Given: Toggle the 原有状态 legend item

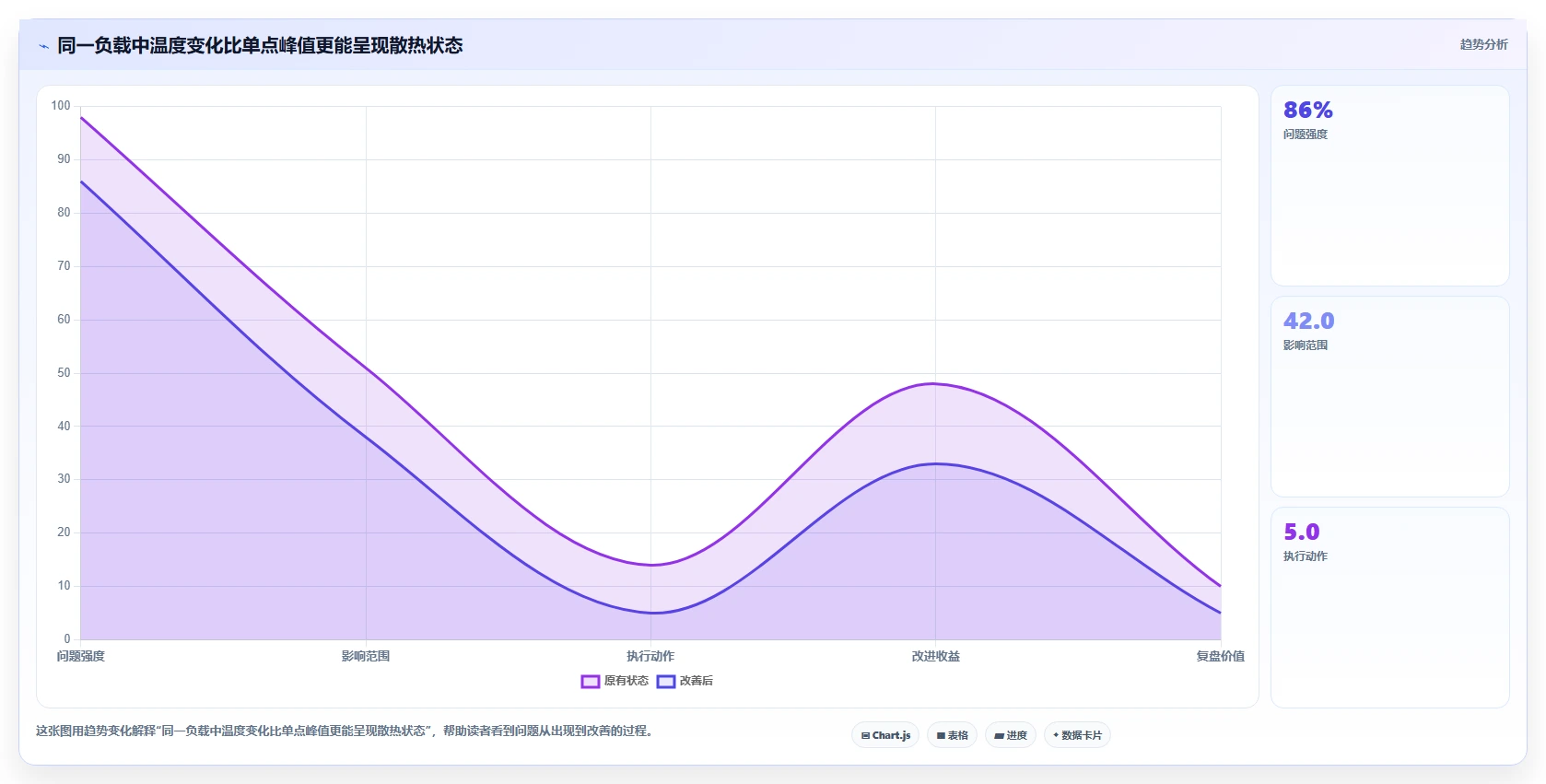Looking at the screenshot, I should (615, 681).
